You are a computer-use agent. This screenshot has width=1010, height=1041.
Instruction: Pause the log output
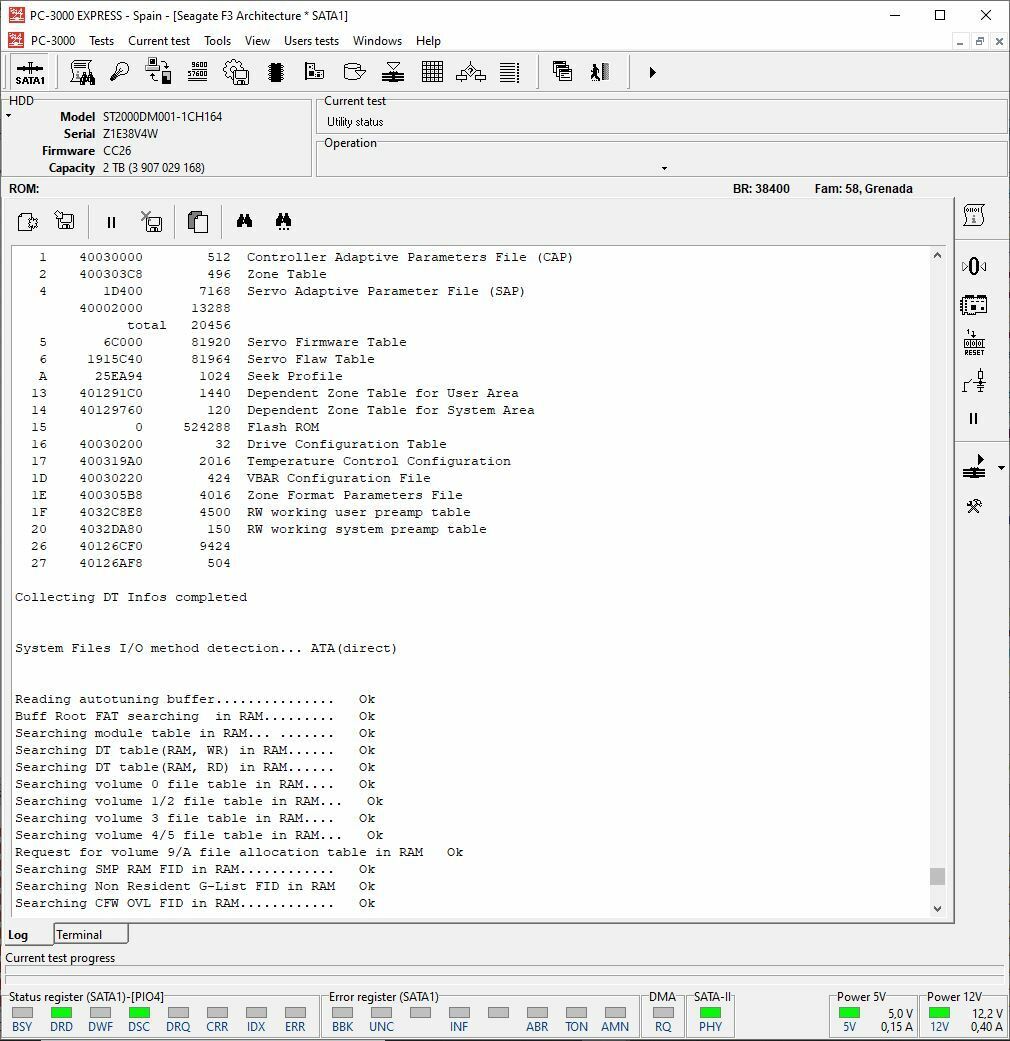click(x=111, y=222)
